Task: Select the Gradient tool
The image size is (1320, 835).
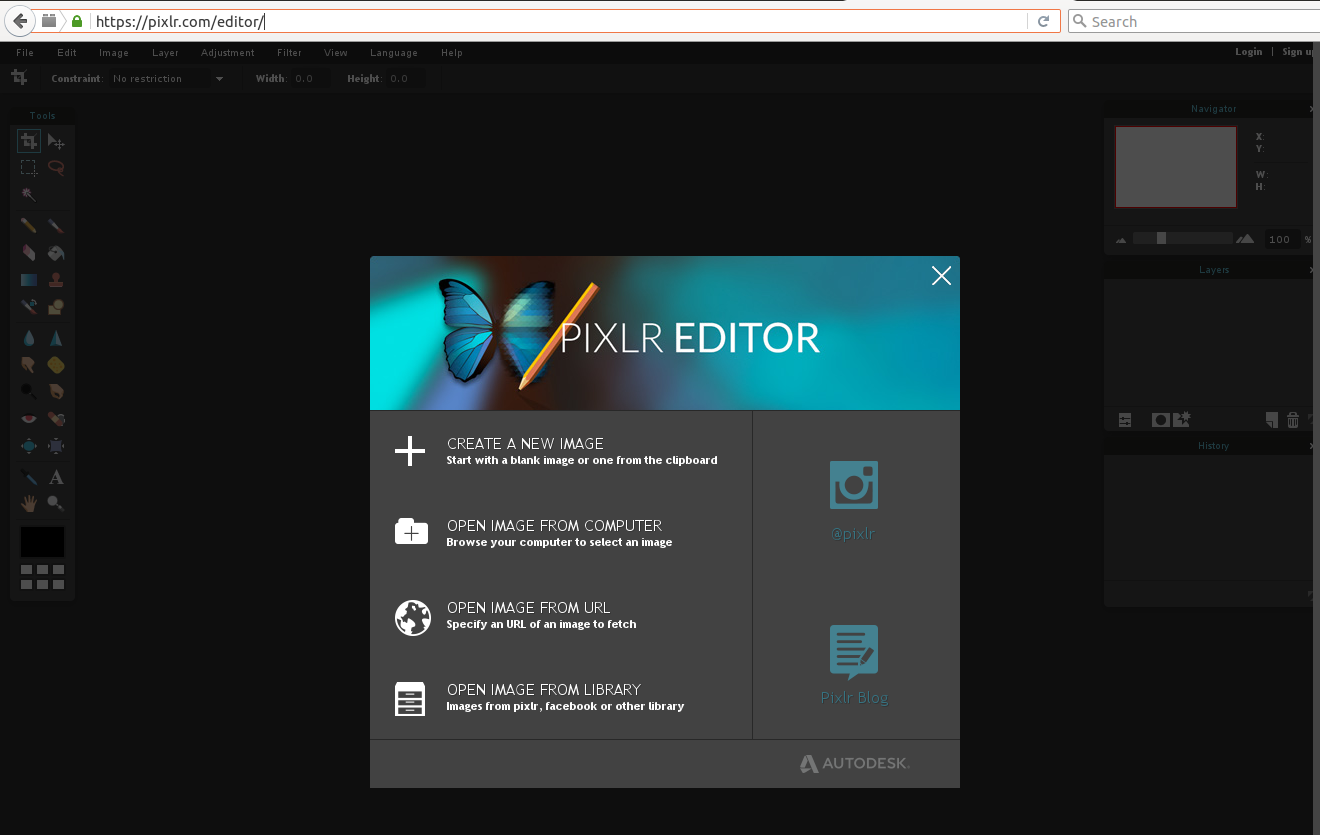Action: point(29,280)
